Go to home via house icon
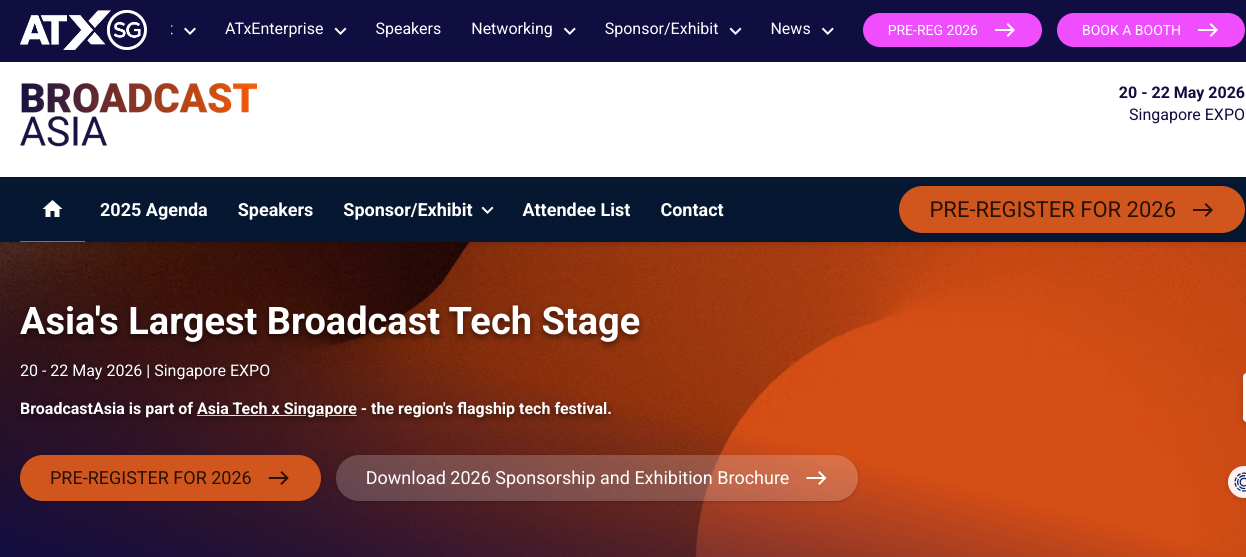This screenshot has width=1246, height=557. tap(53, 209)
